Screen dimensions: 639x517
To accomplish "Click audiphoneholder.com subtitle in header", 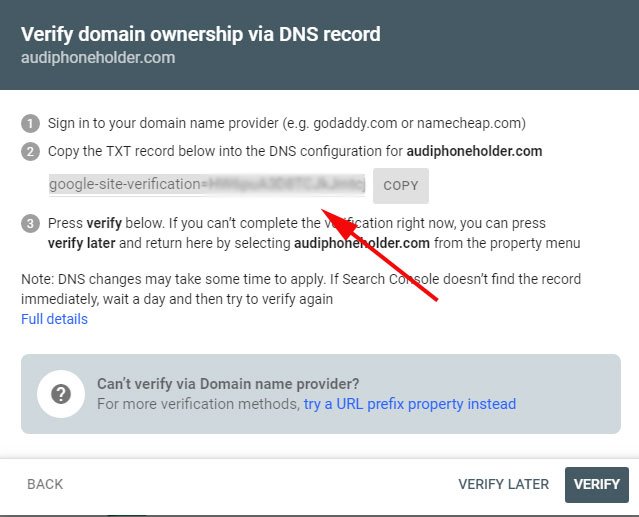I will (x=98, y=58).
